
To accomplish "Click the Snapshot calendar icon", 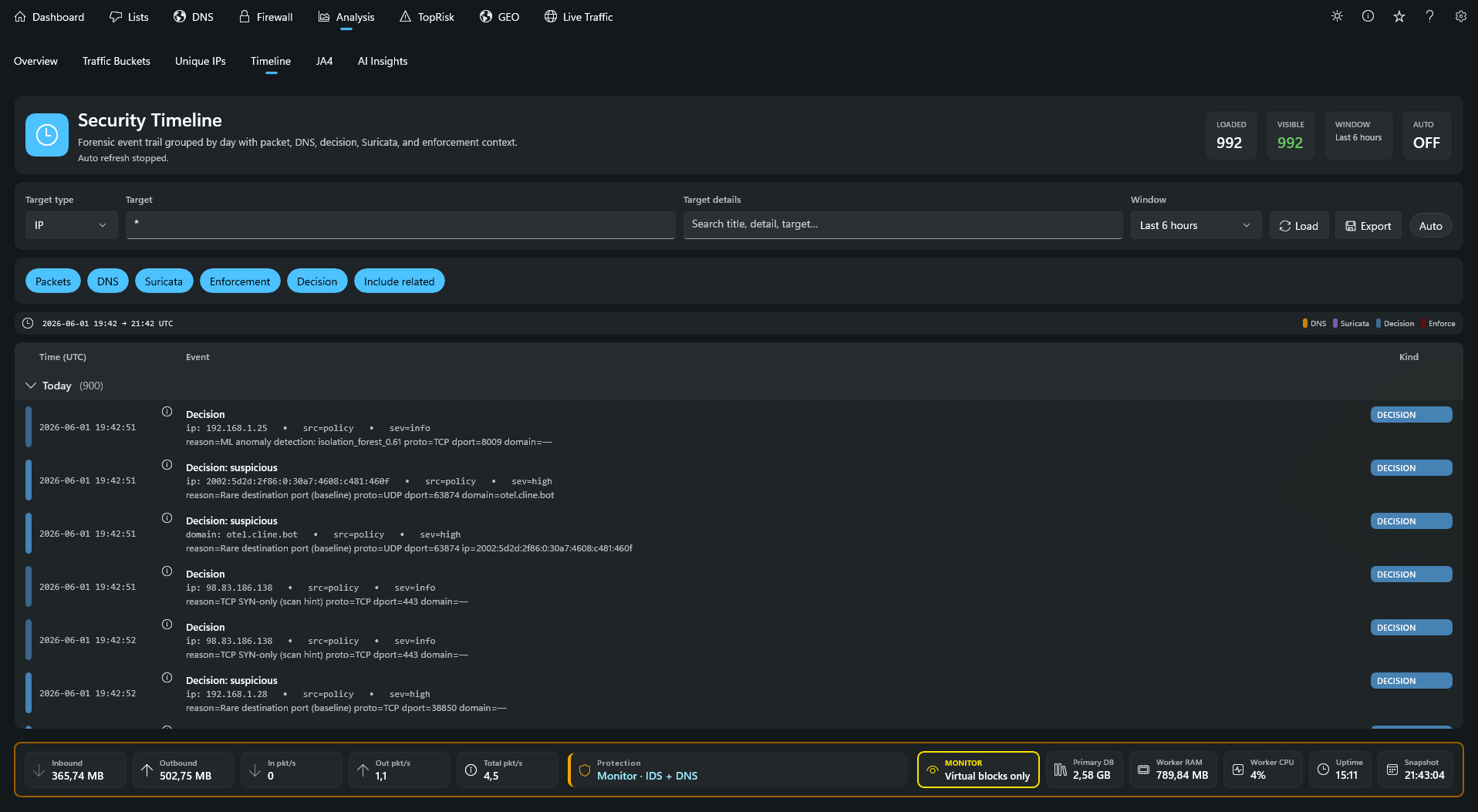I will pos(1392,770).
